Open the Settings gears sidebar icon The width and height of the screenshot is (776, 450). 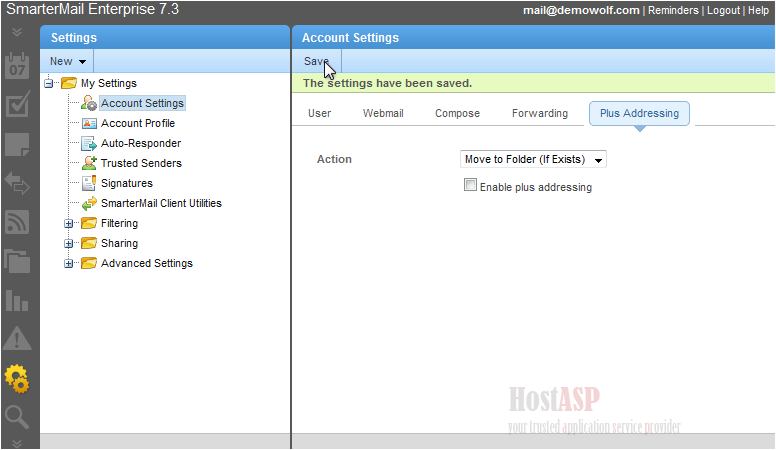(17, 379)
